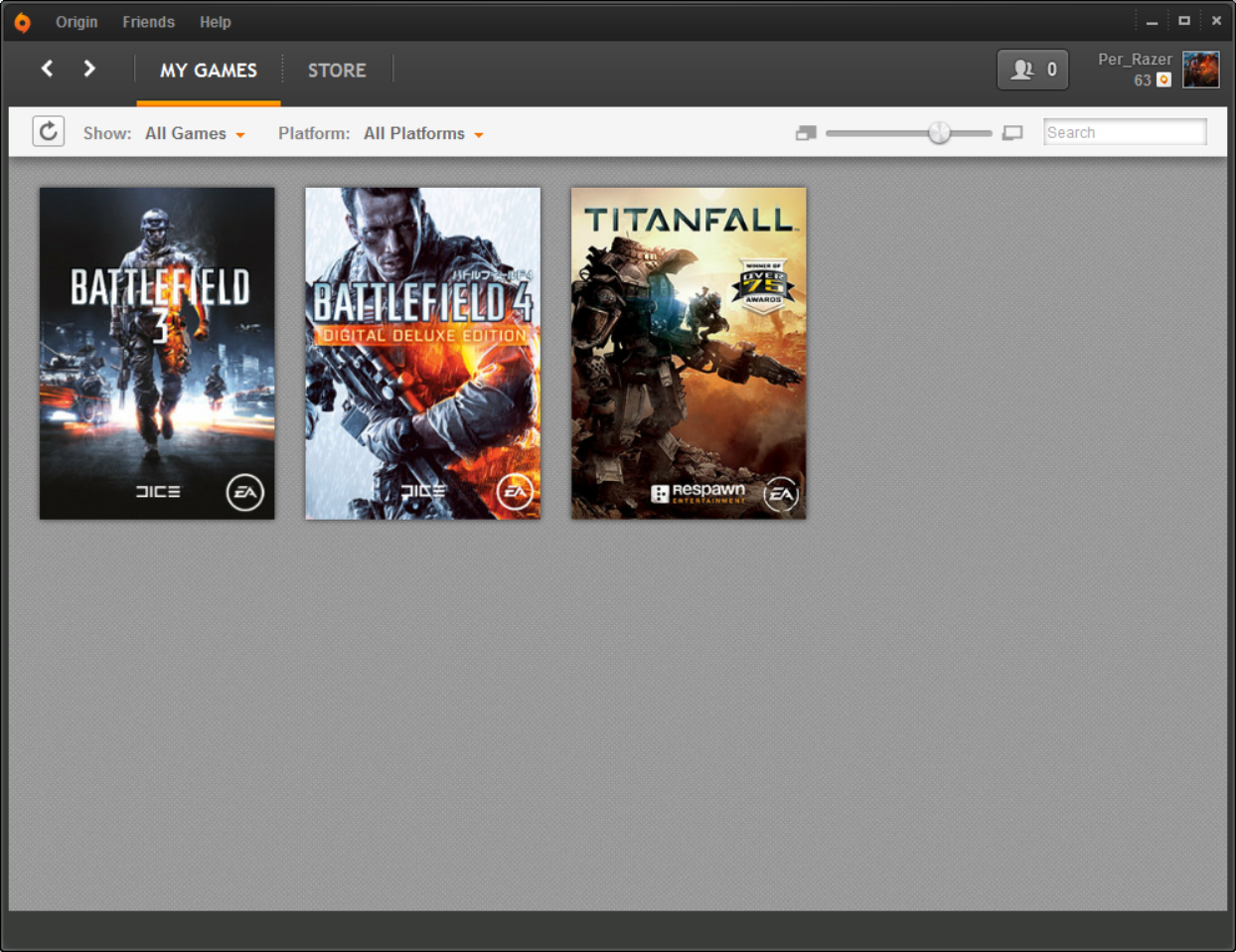The image size is (1236, 952).
Task: Select the Titanfall game cover
Action: click(x=689, y=354)
